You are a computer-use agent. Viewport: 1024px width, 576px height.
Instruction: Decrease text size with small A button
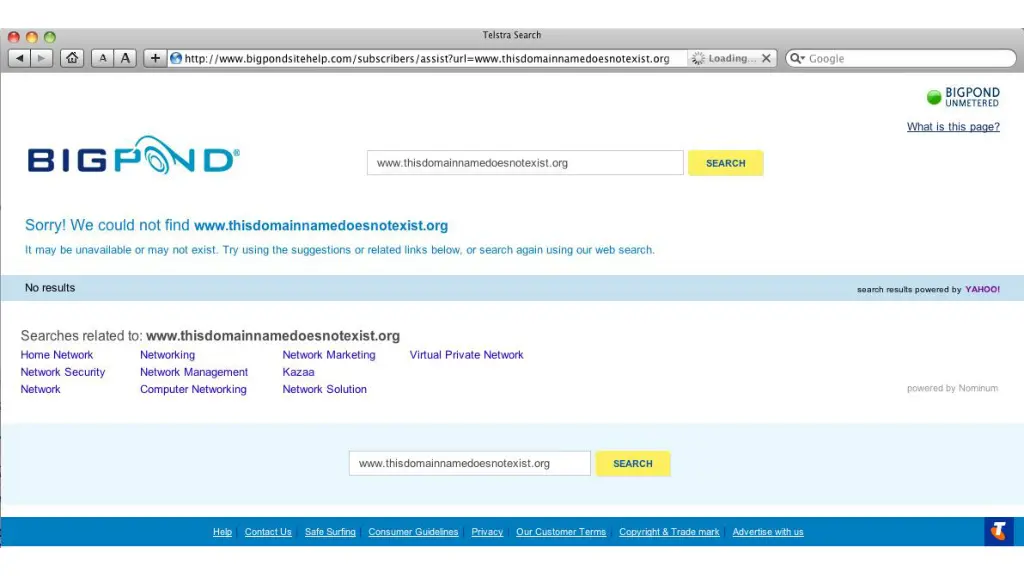(103, 58)
